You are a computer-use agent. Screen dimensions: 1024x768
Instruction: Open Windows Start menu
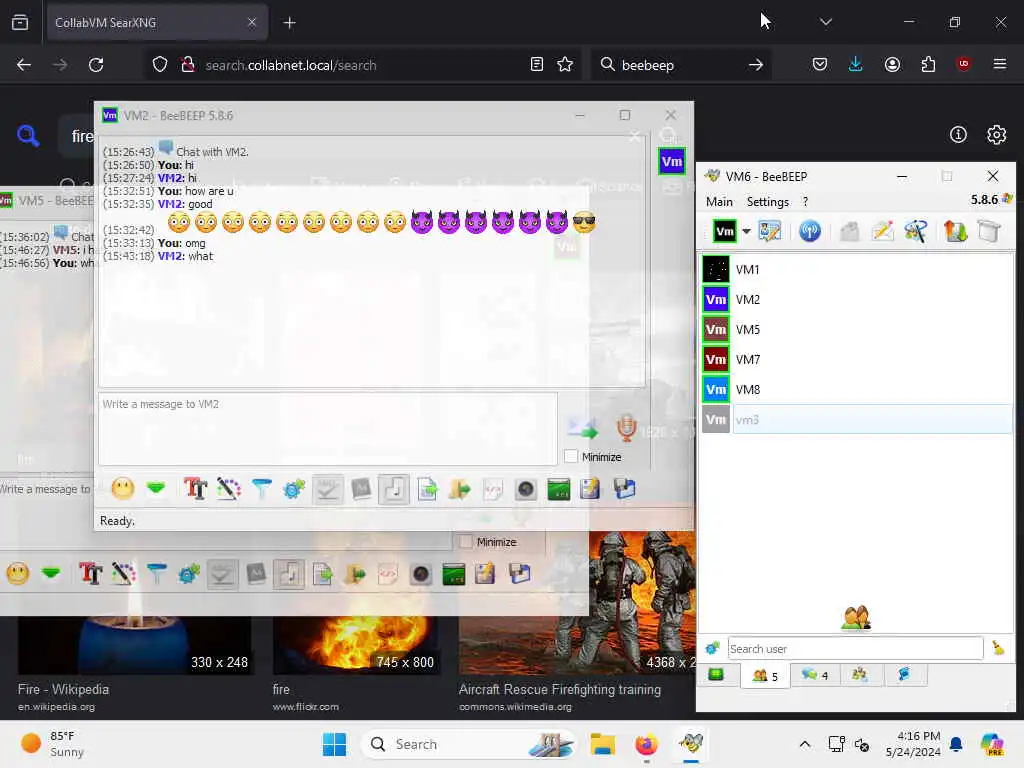pos(334,744)
